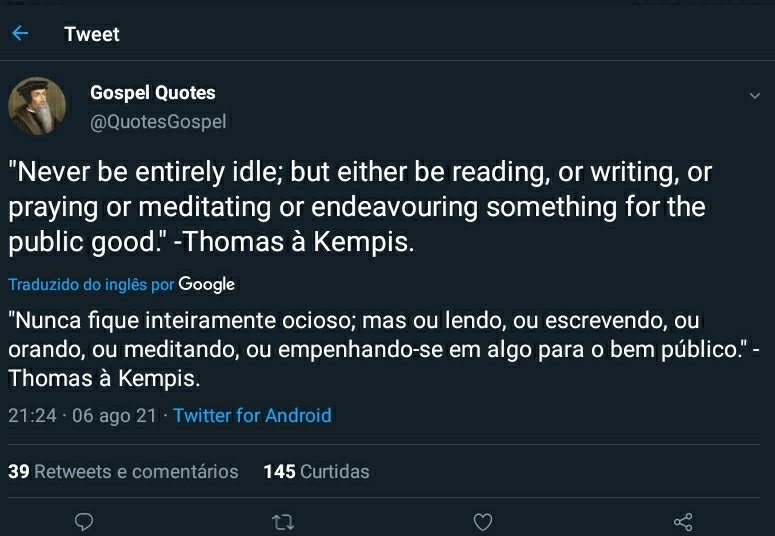This screenshot has width=775, height=536.
Task: Reply to the tweet with the speech bubble icon
Action: (x=85, y=521)
